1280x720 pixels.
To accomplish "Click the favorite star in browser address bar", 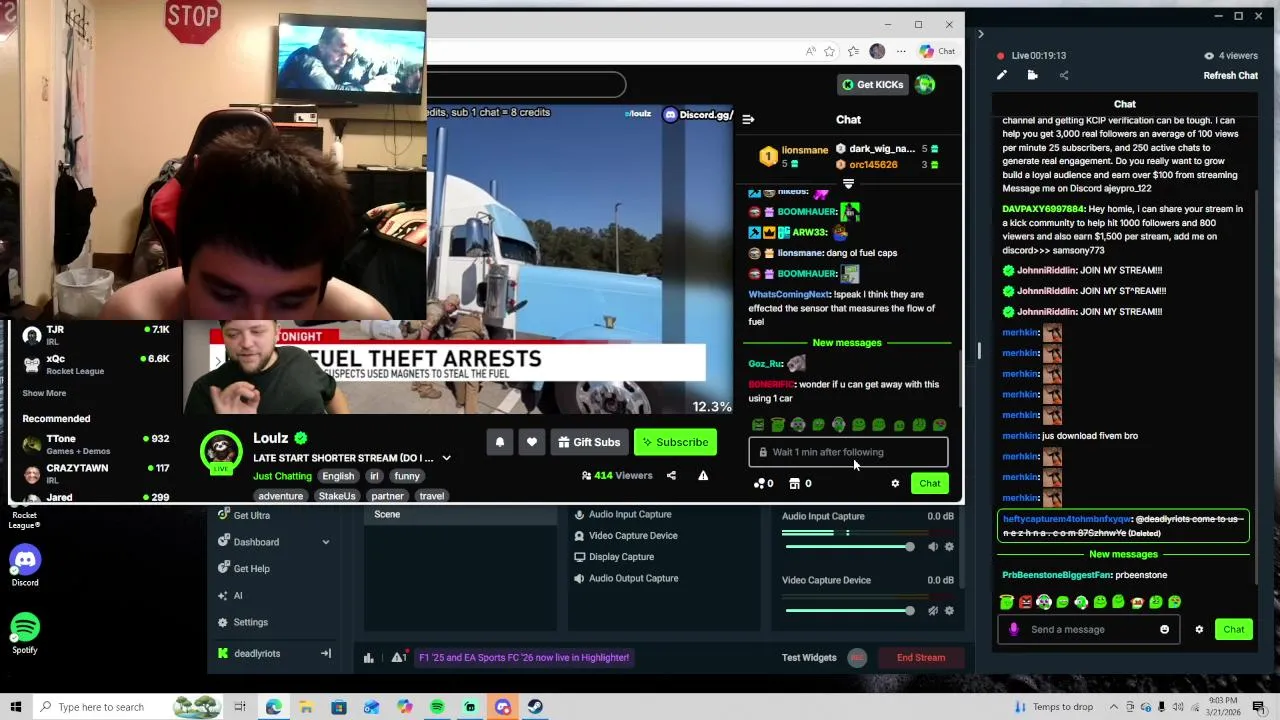I will (x=829, y=51).
